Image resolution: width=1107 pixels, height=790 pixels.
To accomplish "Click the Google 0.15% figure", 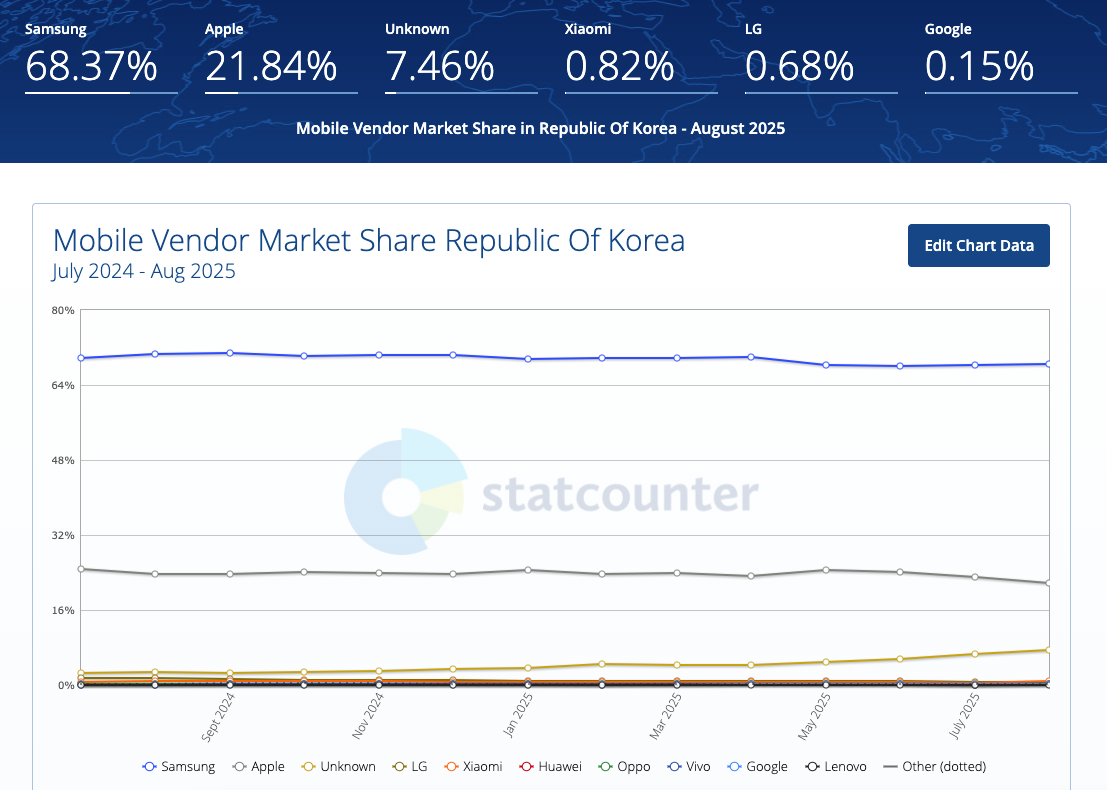I will click(980, 66).
